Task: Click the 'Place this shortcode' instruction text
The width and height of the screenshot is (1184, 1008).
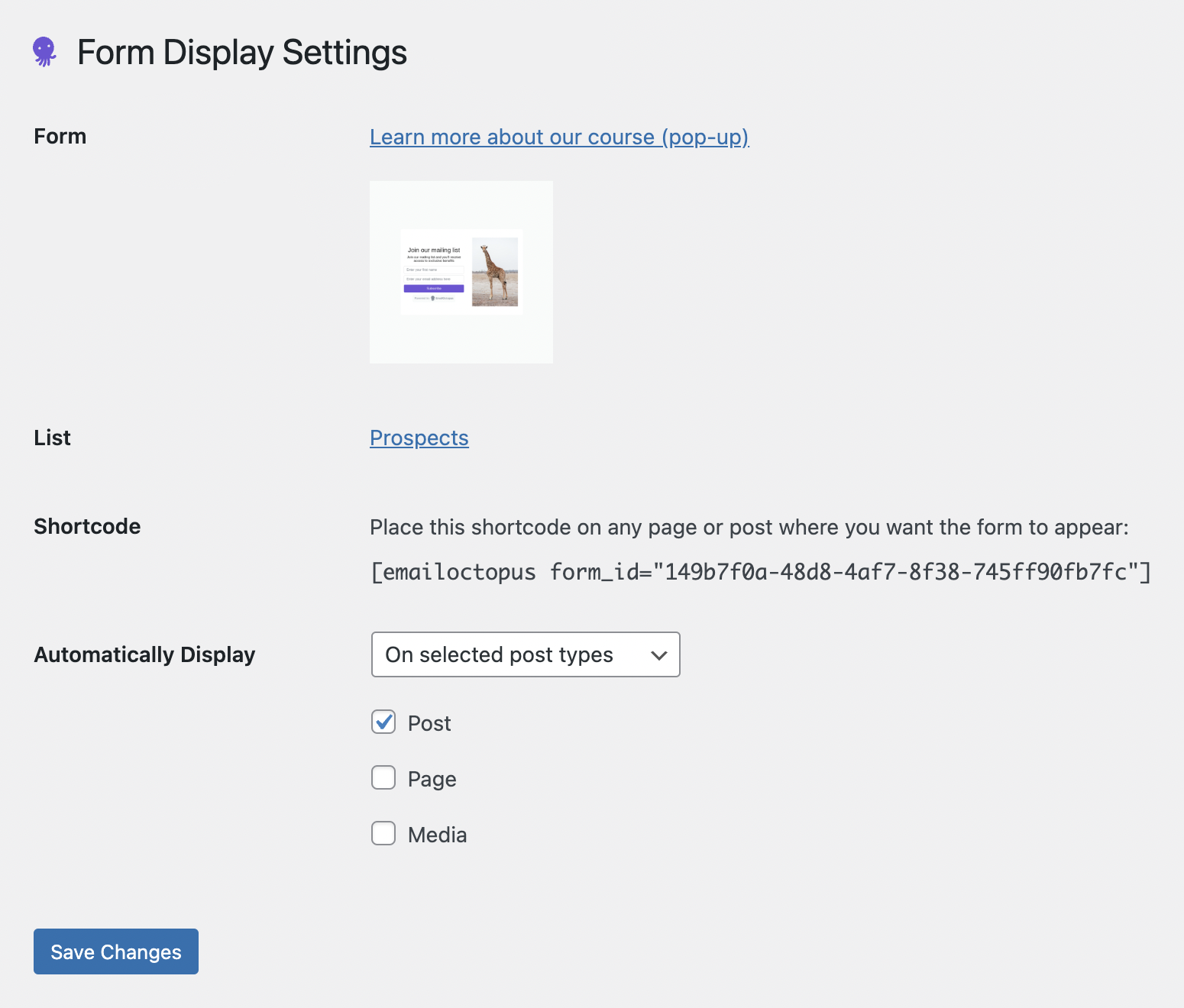Action: (749, 528)
